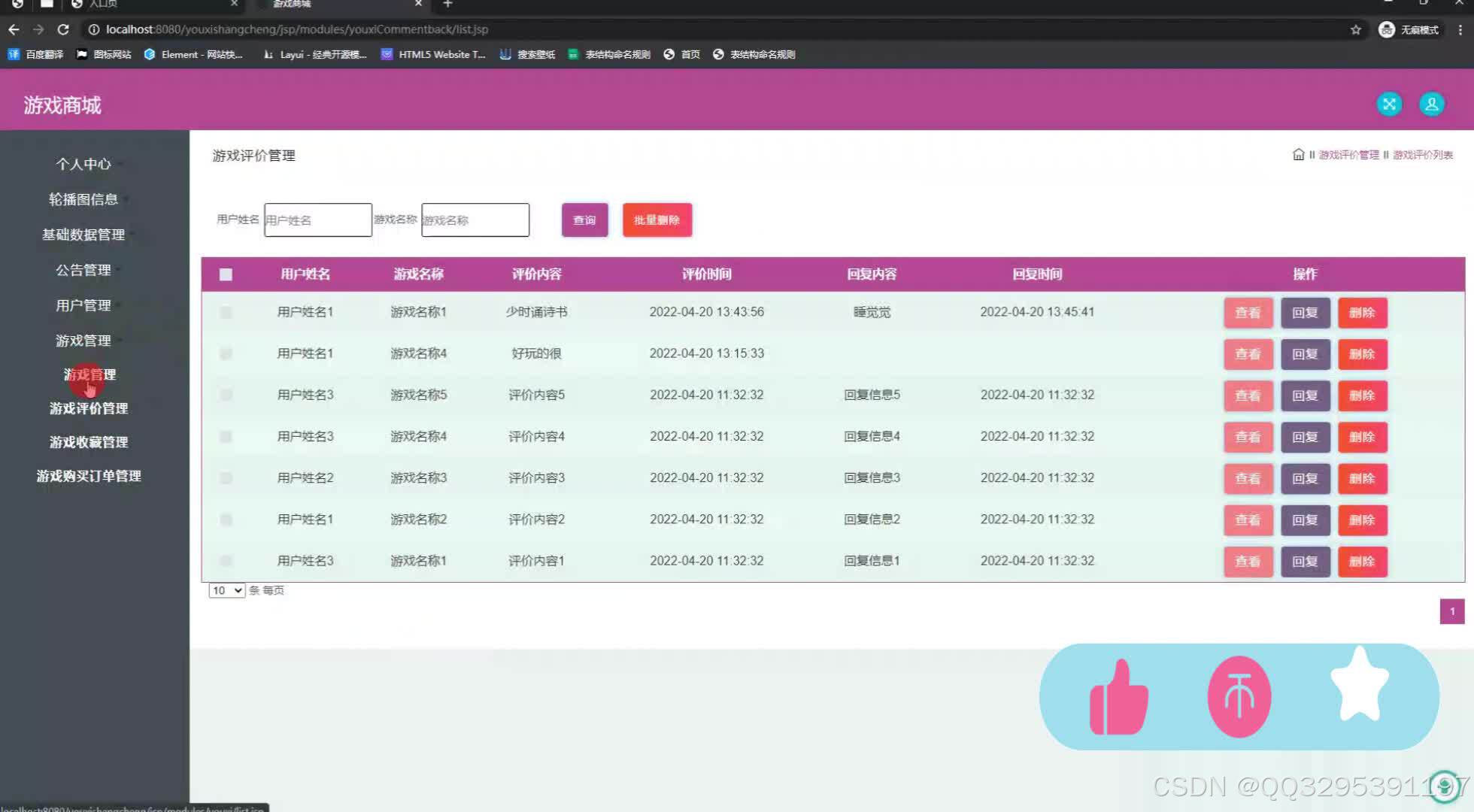The image size is (1474, 812).
Task: Open HTML5 Website bookmark
Action: point(433,54)
